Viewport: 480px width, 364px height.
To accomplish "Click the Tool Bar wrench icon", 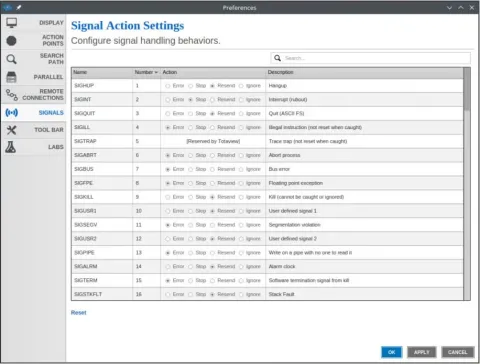I will pyautogui.click(x=11, y=130).
